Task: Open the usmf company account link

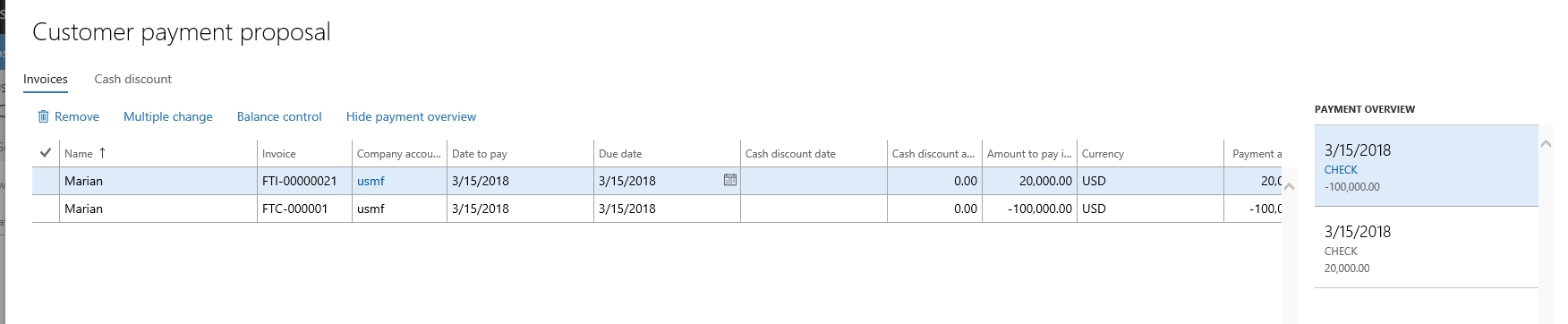Action: [371, 181]
